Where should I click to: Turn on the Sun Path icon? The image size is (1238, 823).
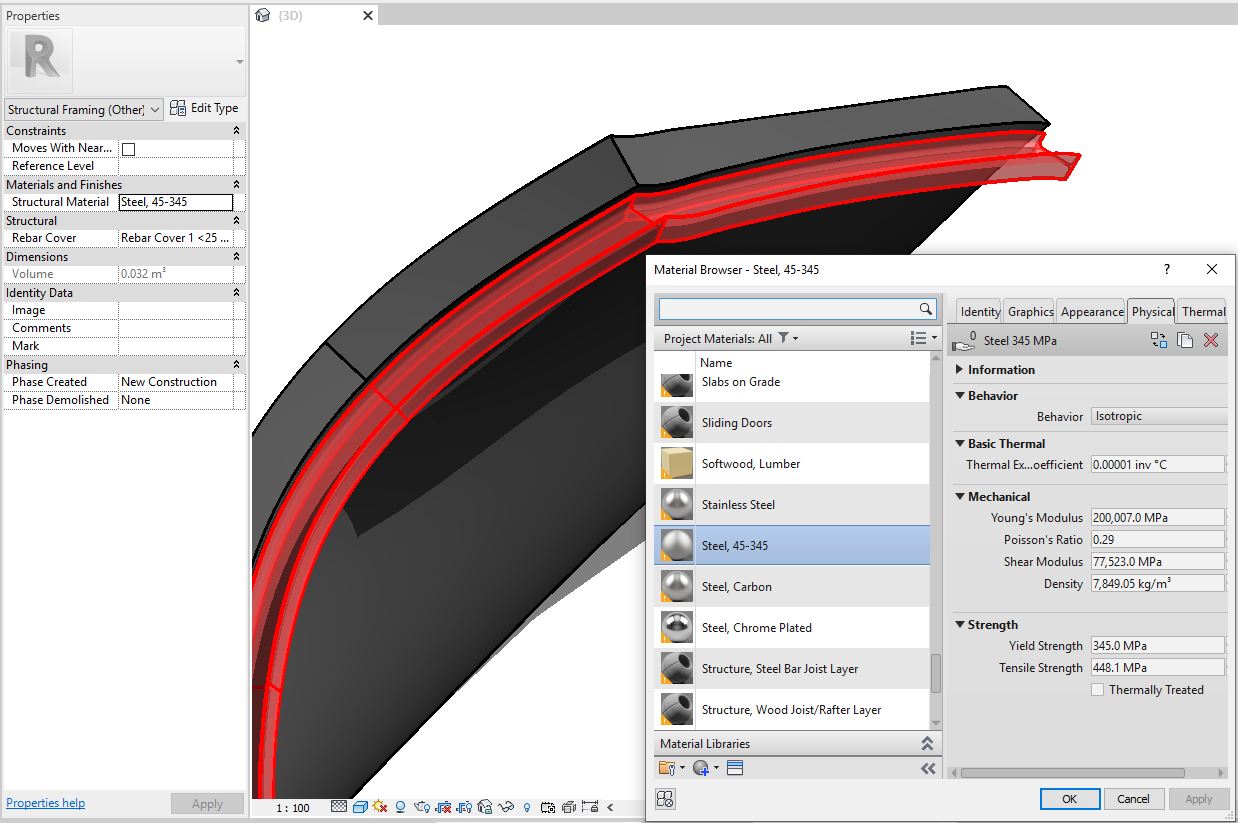click(380, 807)
